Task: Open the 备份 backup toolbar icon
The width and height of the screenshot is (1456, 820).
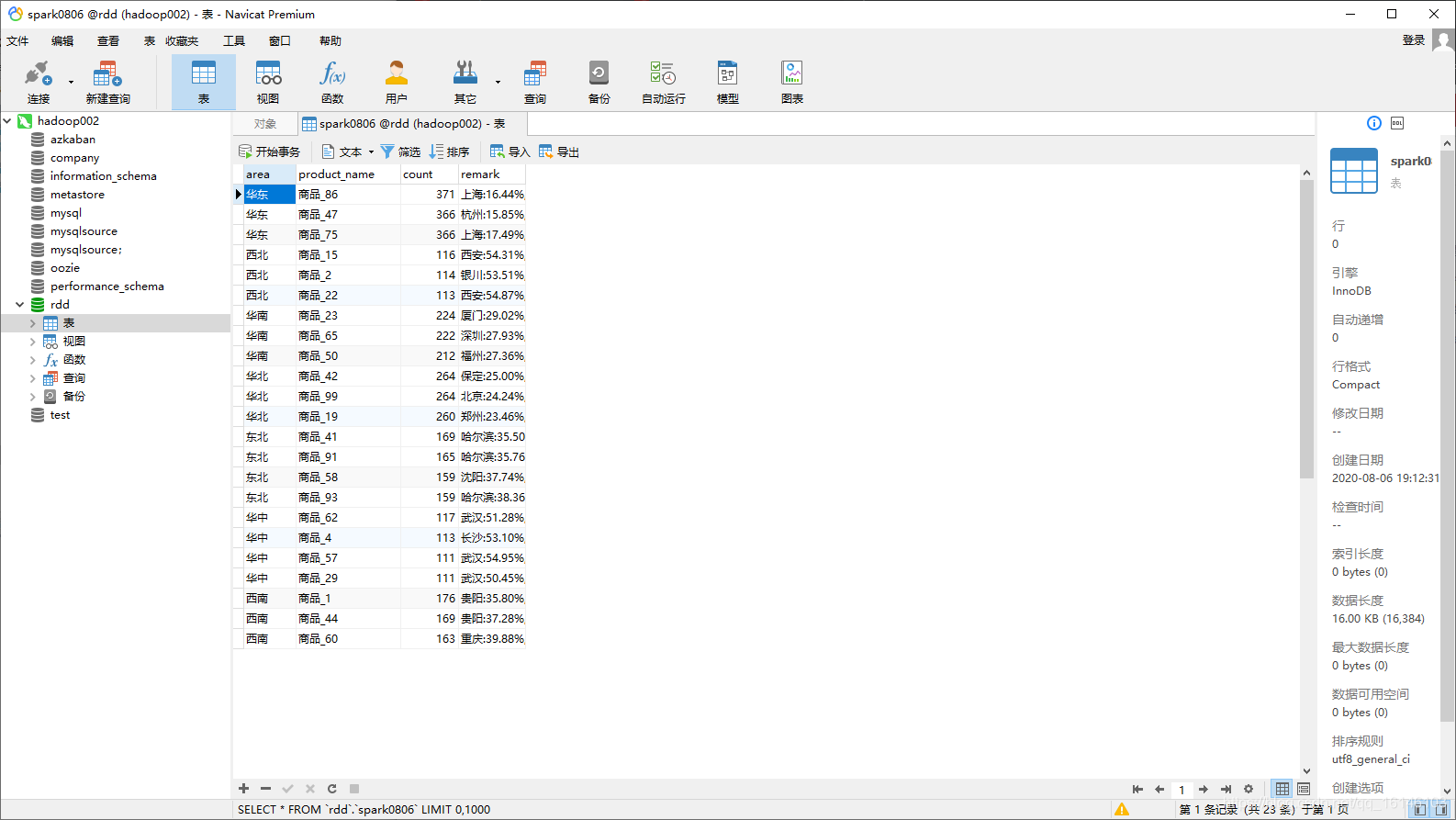Action: point(599,82)
